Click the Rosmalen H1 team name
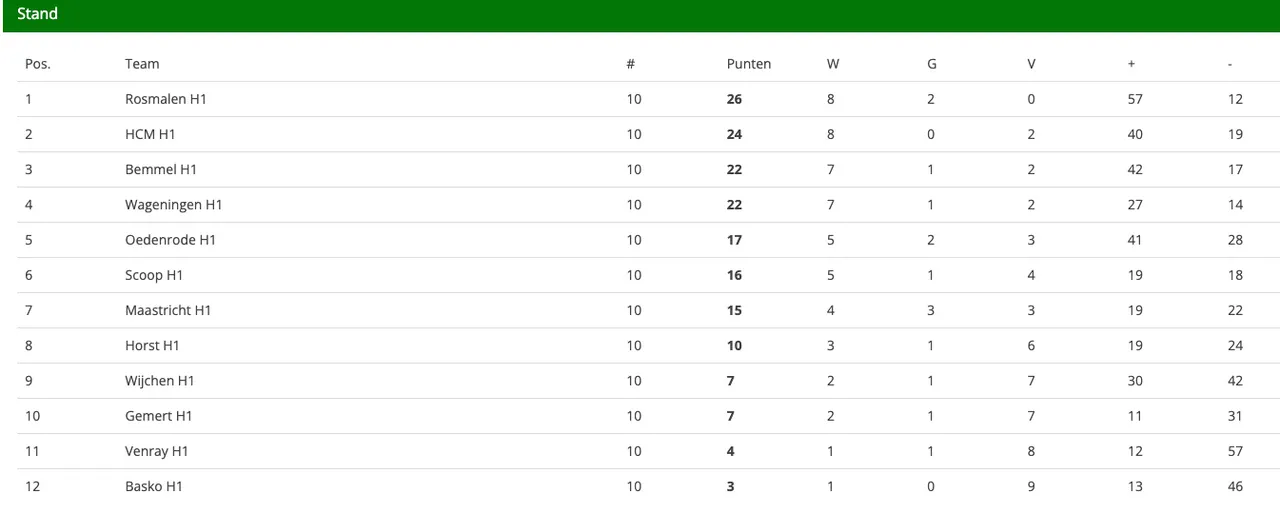 pyautogui.click(x=165, y=99)
